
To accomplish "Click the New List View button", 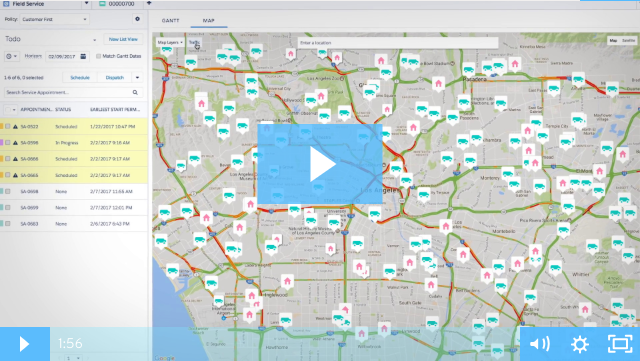I will [x=123, y=39].
